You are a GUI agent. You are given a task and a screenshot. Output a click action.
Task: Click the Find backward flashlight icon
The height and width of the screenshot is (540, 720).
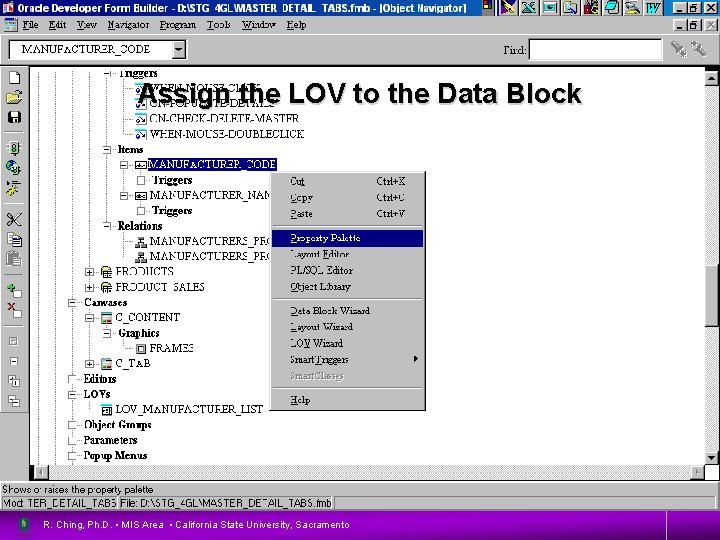pyautogui.click(x=698, y=49)
